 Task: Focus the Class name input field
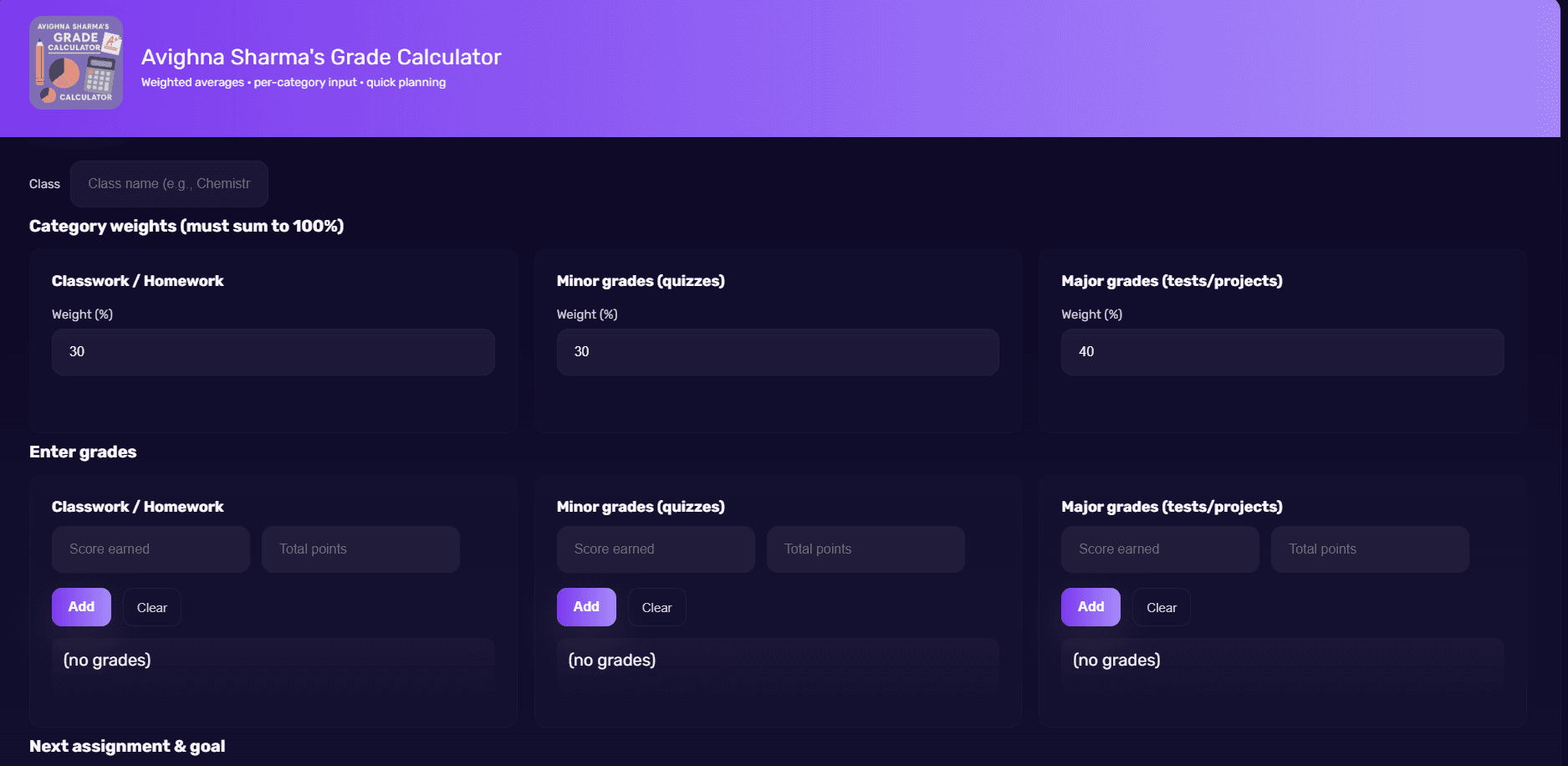pyautogui.click(x=169, y=184)
